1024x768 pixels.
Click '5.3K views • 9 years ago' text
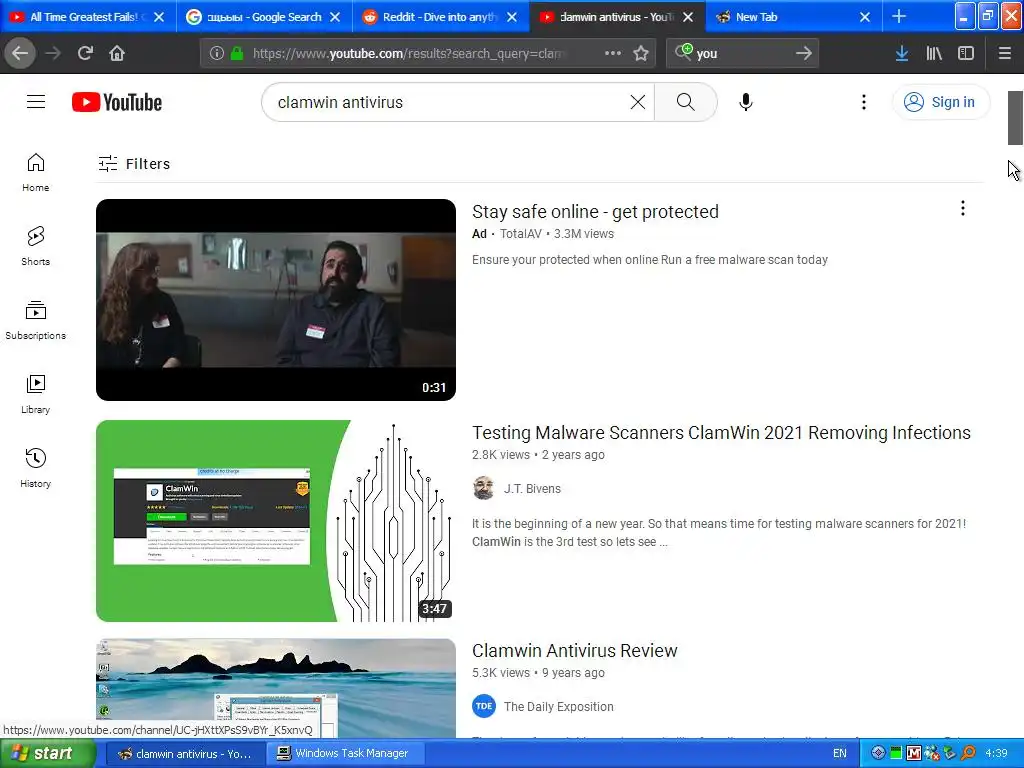click(538, 673)
